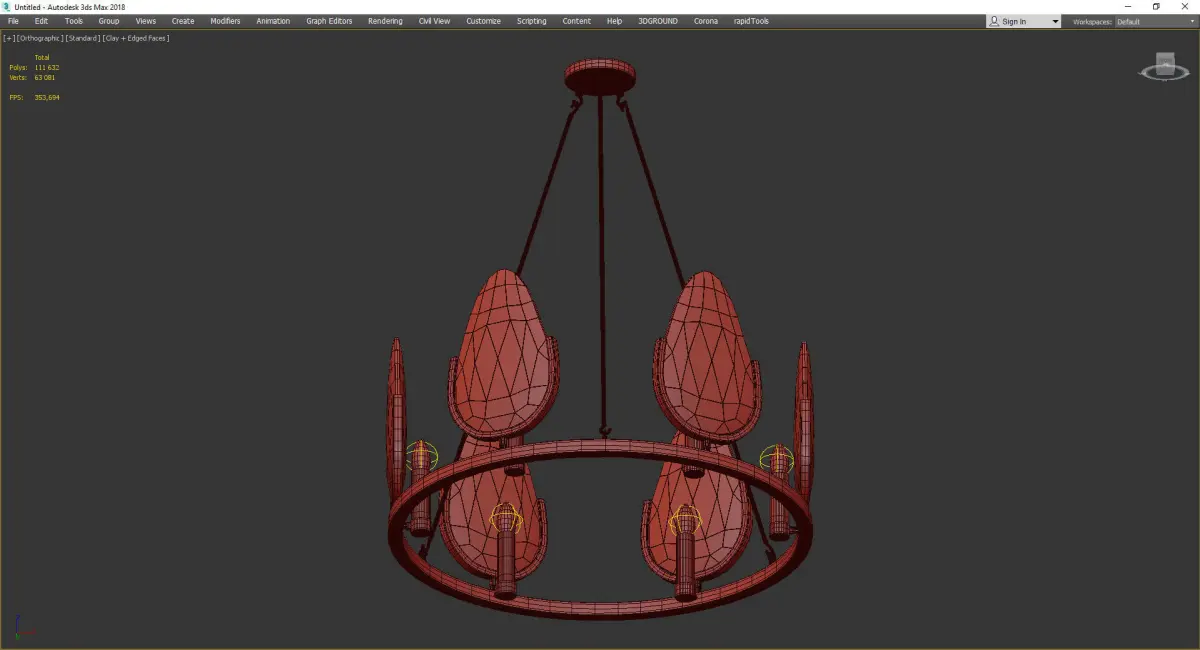Open the Animation menu
Screen dimensions: 1200x650
(273, 21)
